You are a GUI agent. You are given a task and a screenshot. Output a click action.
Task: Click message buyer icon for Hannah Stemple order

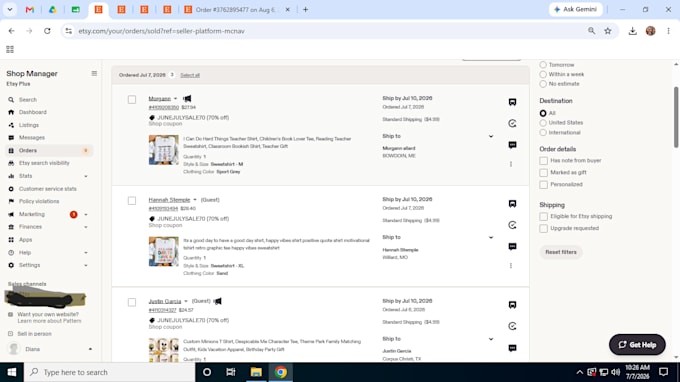(512, 246)
